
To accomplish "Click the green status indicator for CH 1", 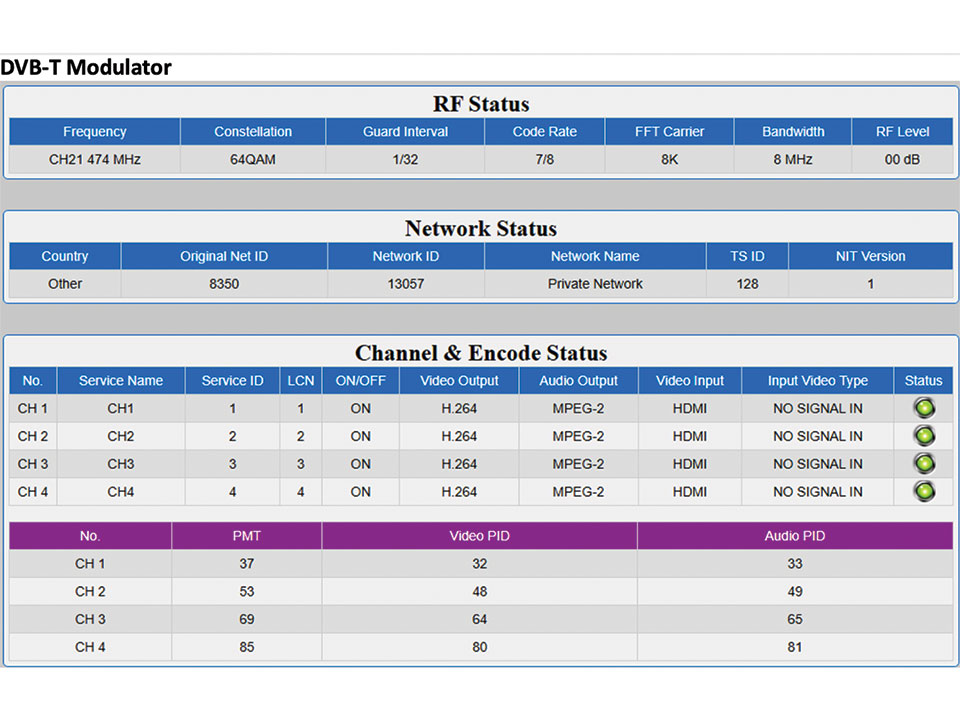I will coord(924,408).
